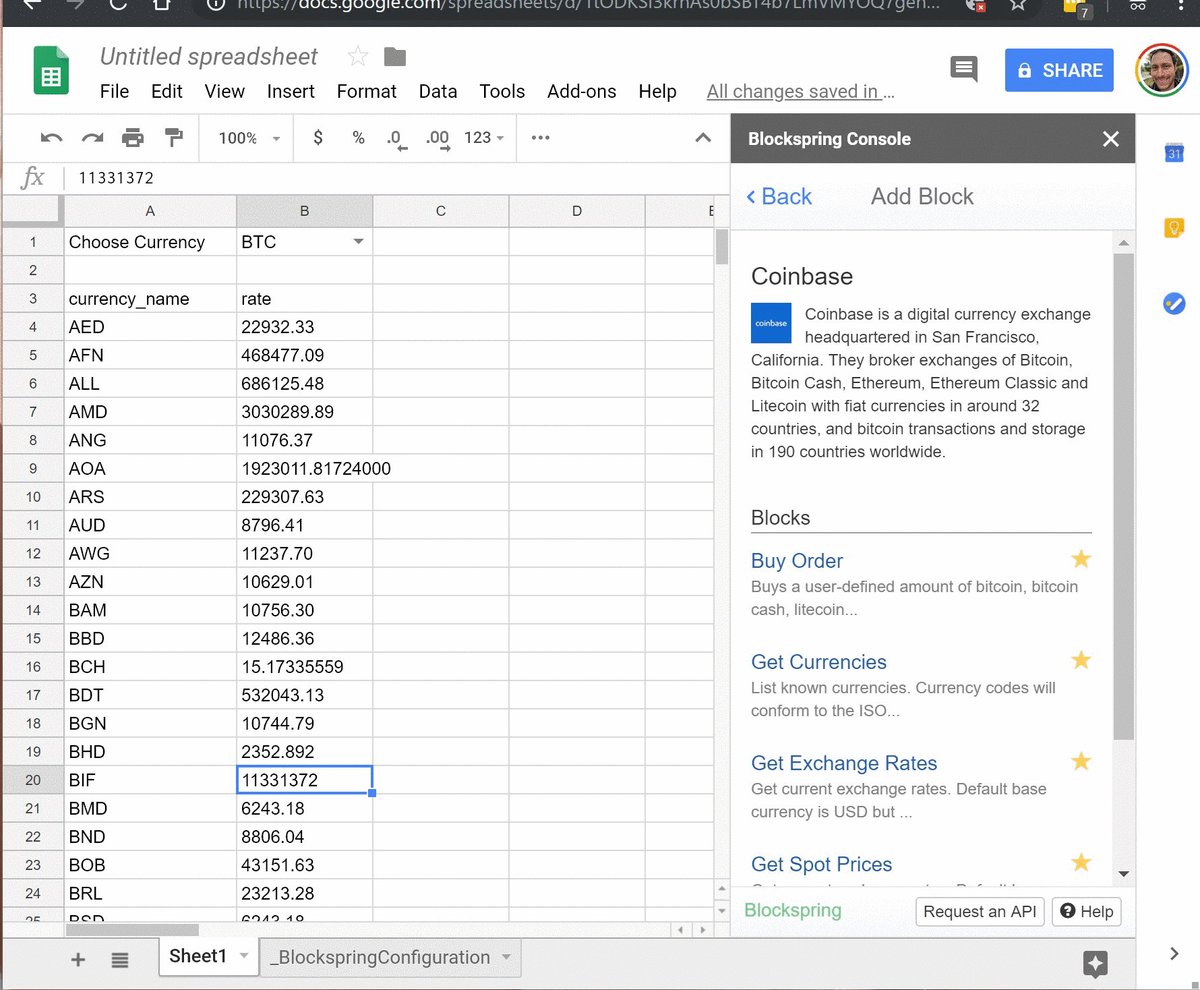Viewport: 1200px width, 990px height.
Task: Open the File menu
Action: tap(115, 91)
